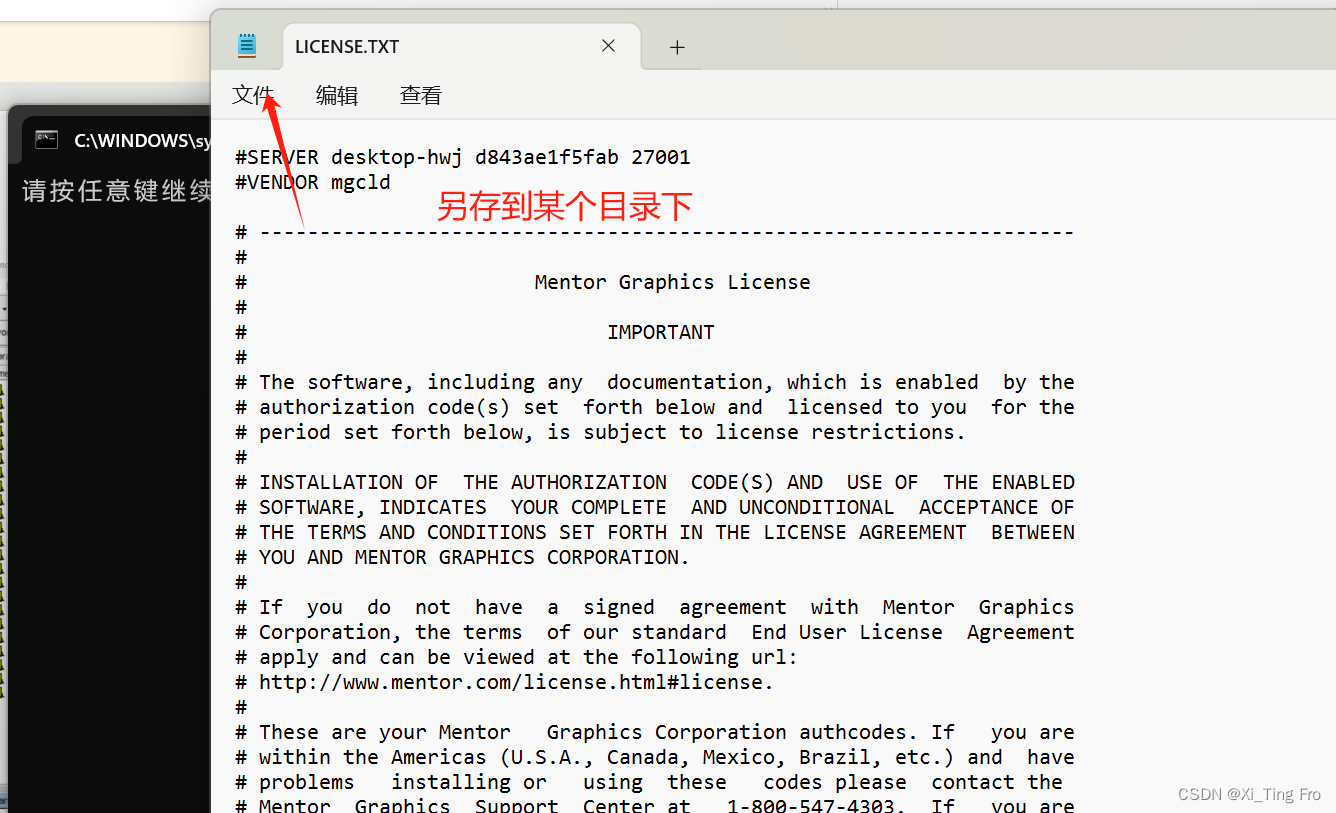Click the 请按任意键继续 text in the console
Screen dimensions: 1336x813
pyautogui.click(x=116, y=190)
